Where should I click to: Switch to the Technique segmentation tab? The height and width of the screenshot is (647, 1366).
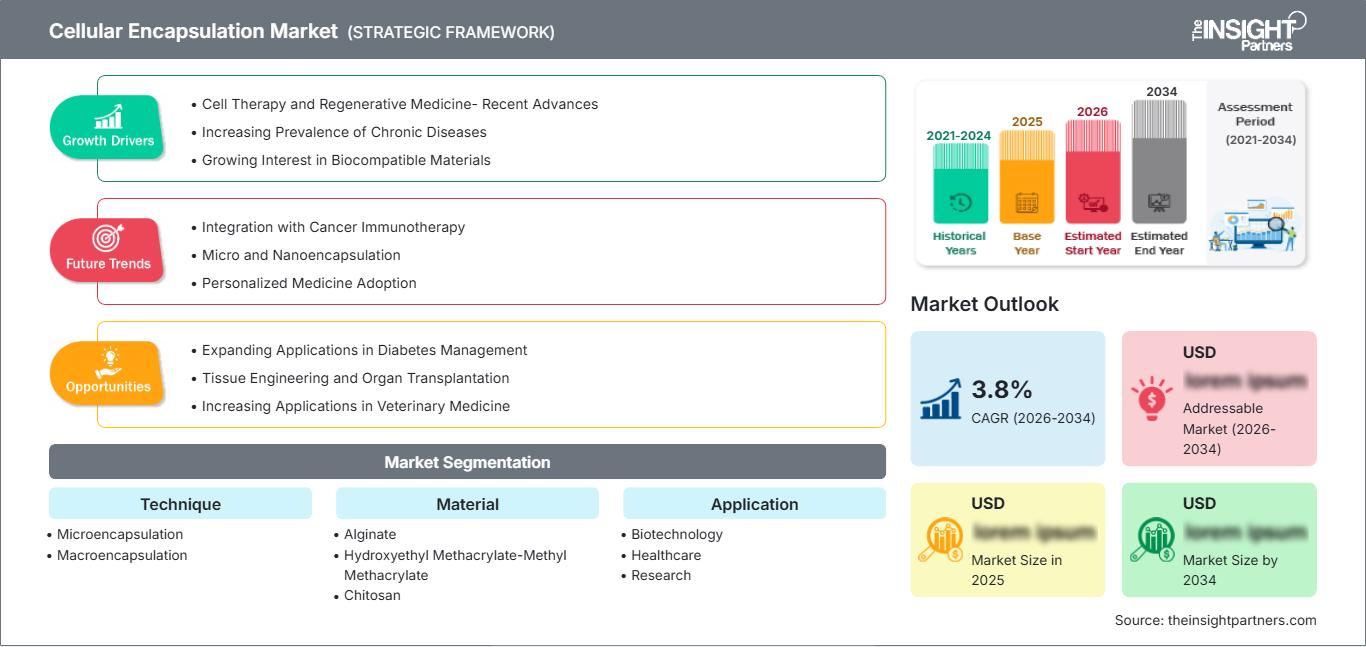click(180, 504)
